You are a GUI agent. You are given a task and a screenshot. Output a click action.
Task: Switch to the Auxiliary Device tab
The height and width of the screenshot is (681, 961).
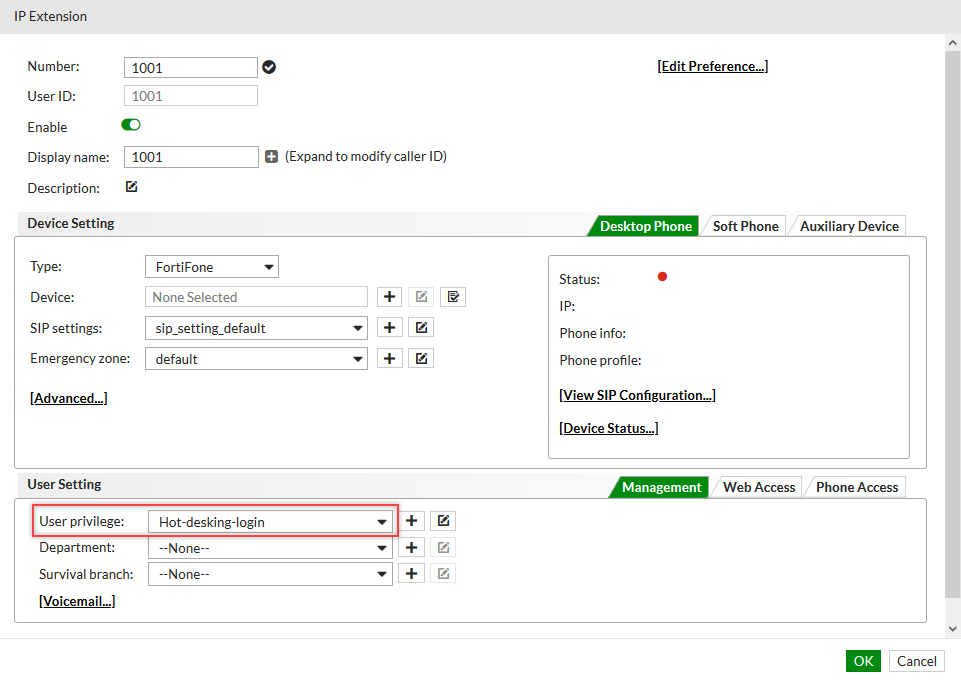(x=849, y=226)
